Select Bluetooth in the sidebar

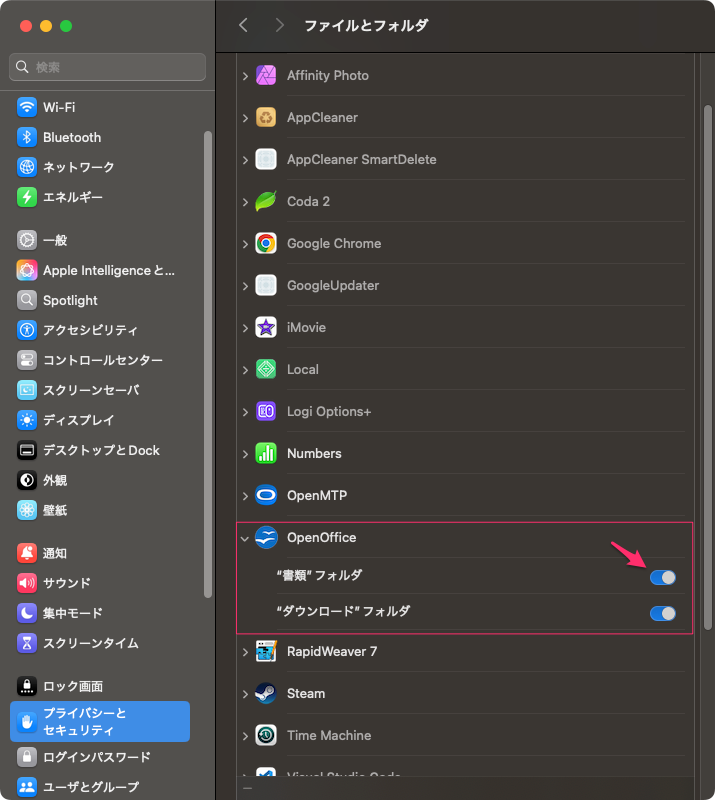click(x=71, y=137)
